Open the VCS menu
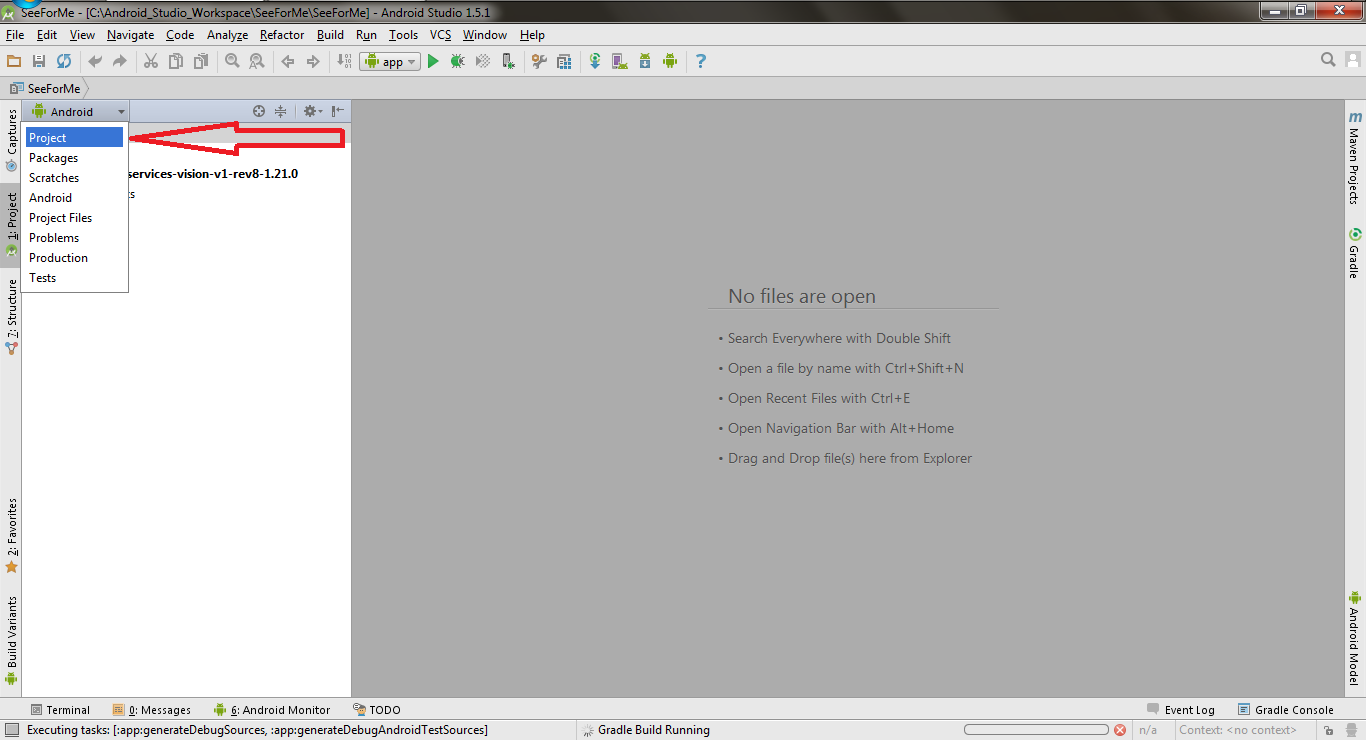This screenshot has height=740, width=1366. point(440,35)
